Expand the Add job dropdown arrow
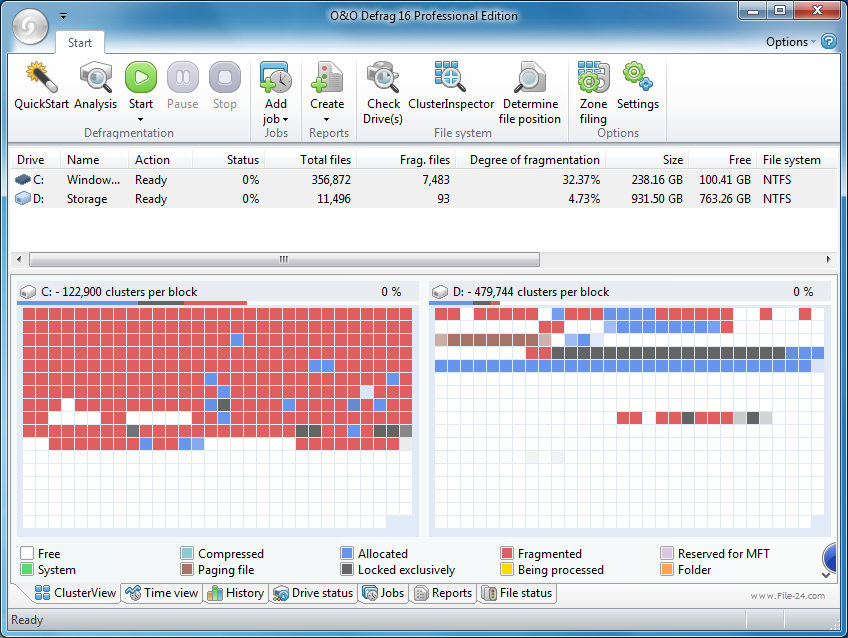The height and width of the screenshot is (638, 848). point(286,119)
